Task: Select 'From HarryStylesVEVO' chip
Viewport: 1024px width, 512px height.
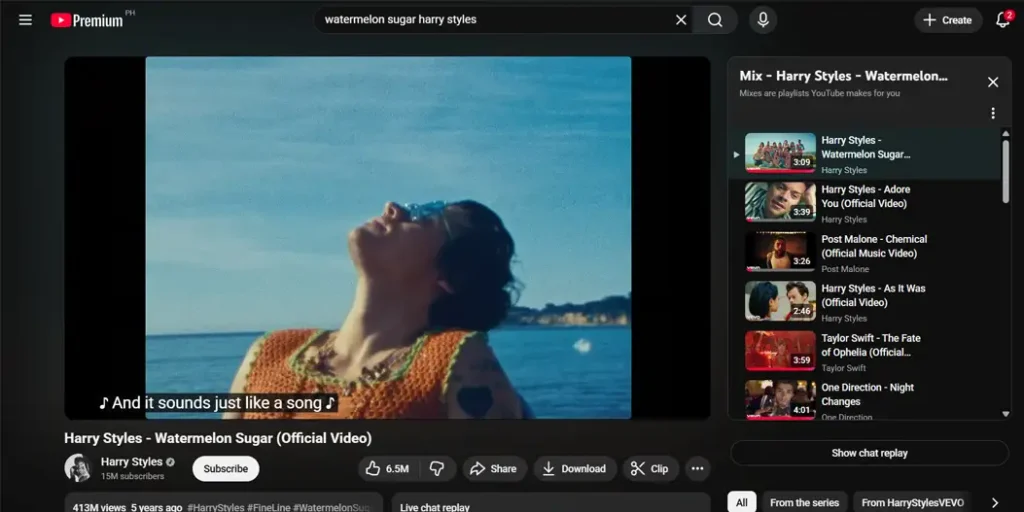Action: 912,502
